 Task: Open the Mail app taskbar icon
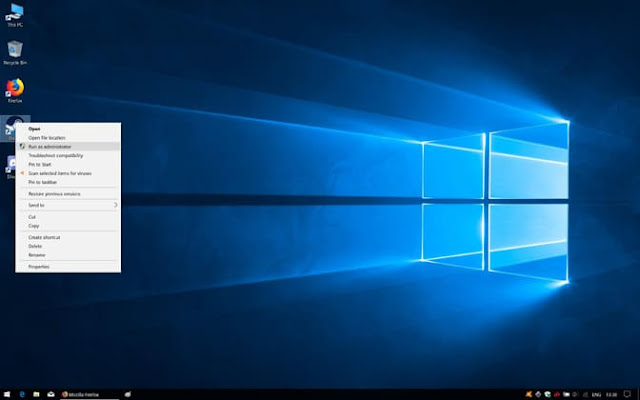[51, 394]
